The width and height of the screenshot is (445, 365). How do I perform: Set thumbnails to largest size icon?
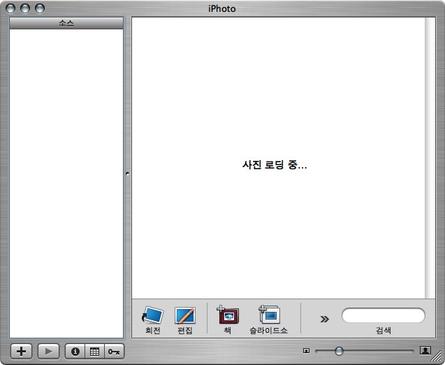[425, 350]
